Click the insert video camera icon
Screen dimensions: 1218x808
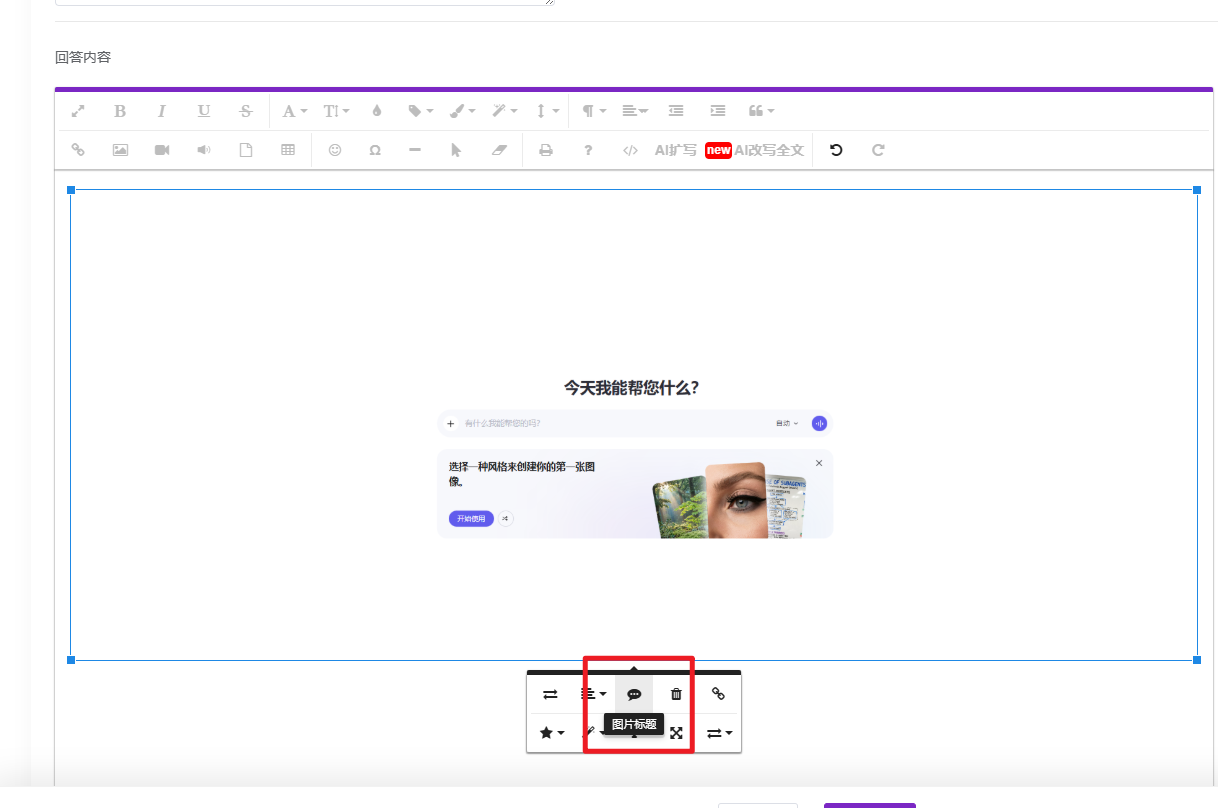[162, 150]
